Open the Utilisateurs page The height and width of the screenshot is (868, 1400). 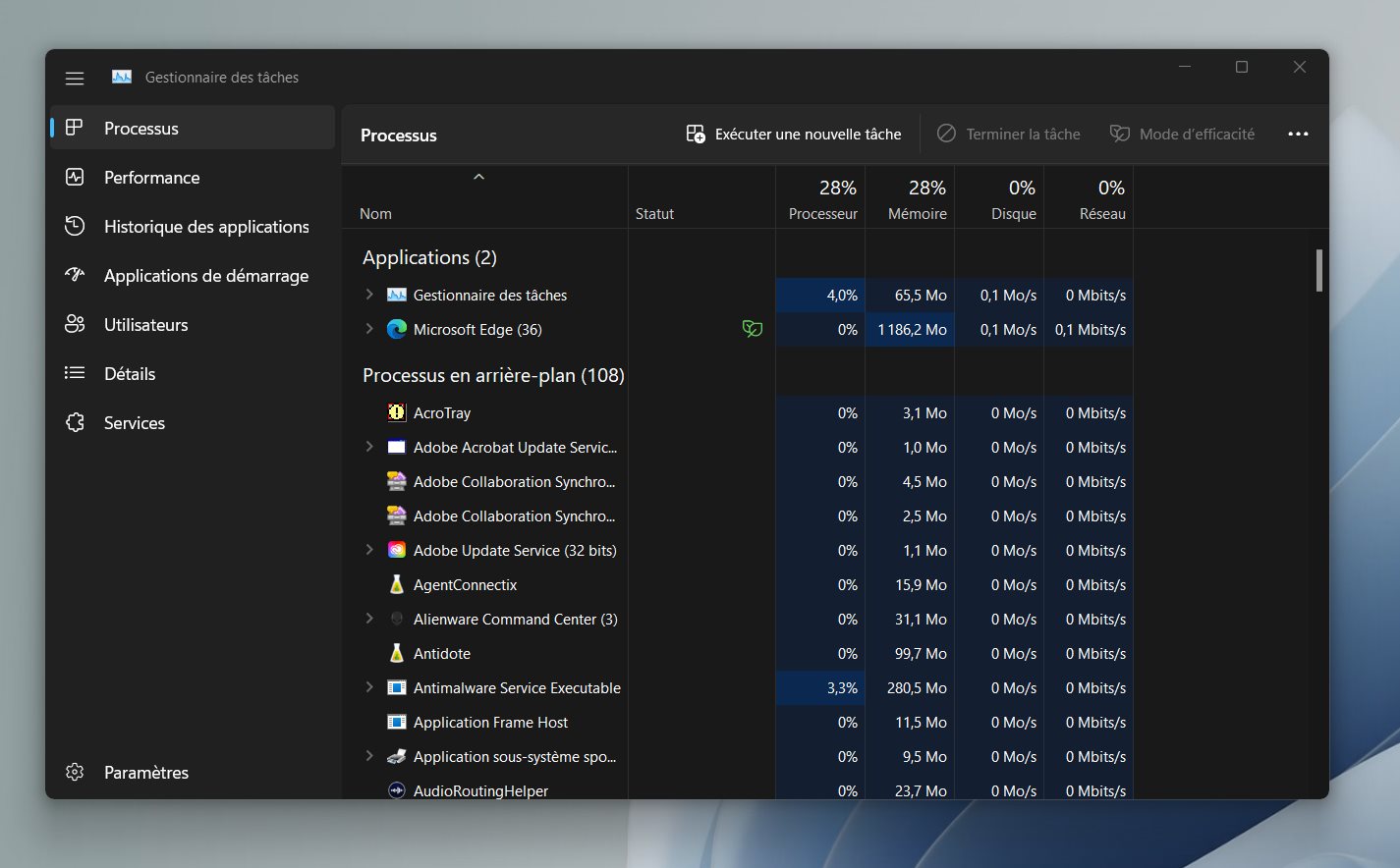click(193, 324)
